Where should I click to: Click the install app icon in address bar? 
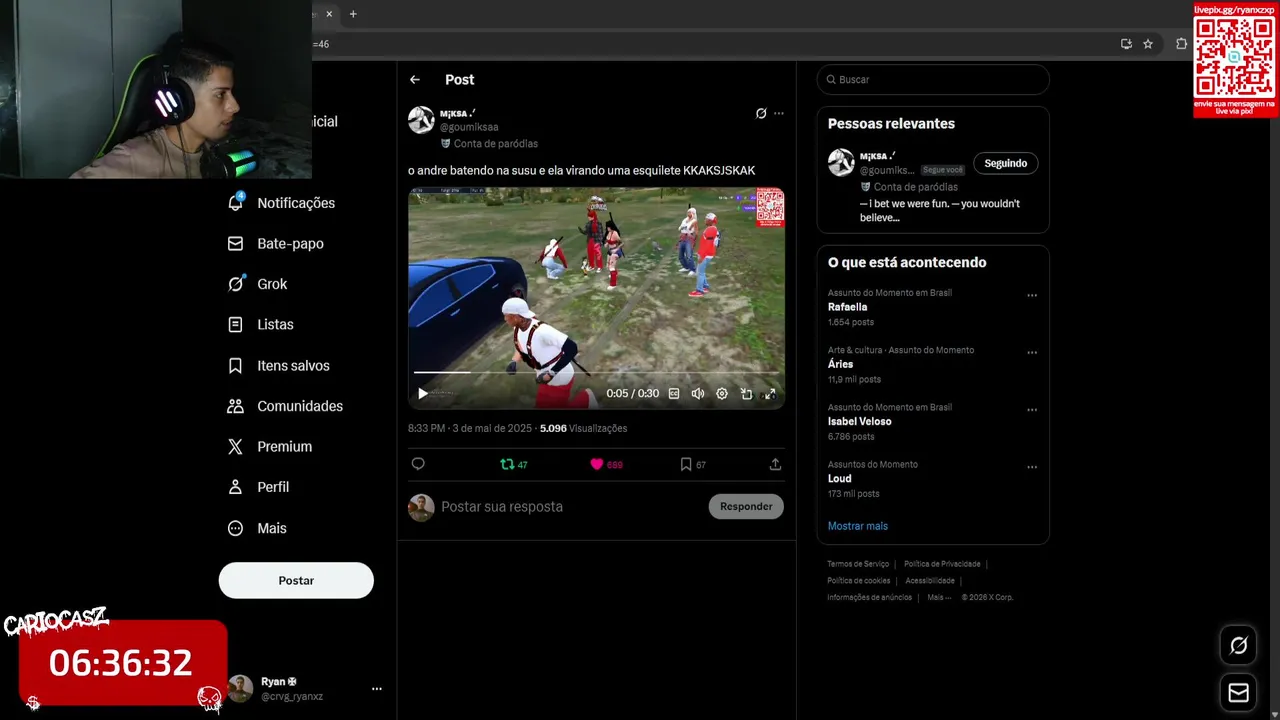click(1126, 44)
